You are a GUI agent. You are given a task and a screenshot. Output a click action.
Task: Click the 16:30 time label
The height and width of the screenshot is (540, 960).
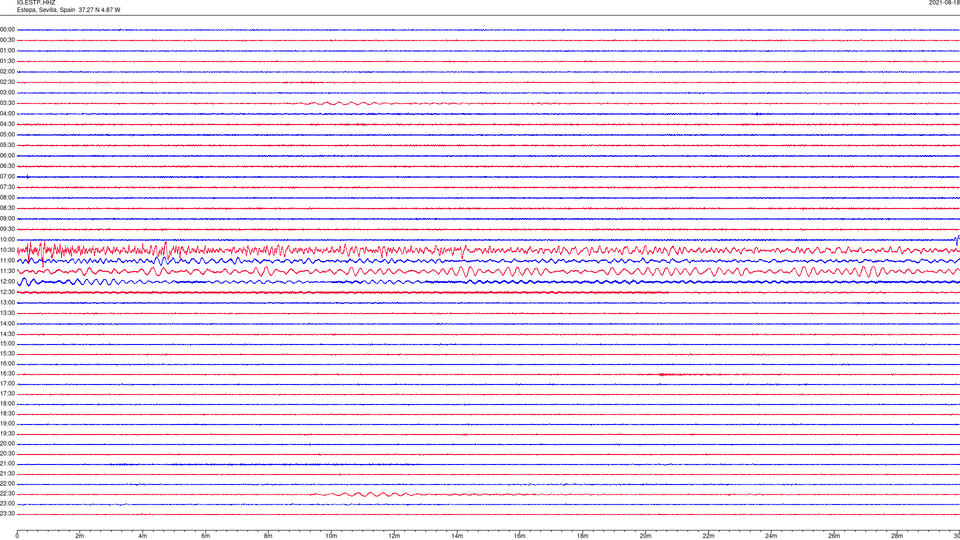(7, 373)
